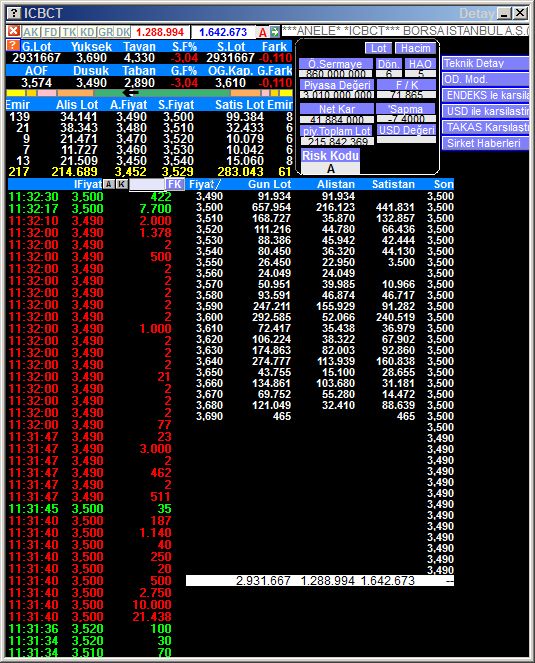
Task: Sort by the Gun Lot column header
Action: tap(269, 184)
